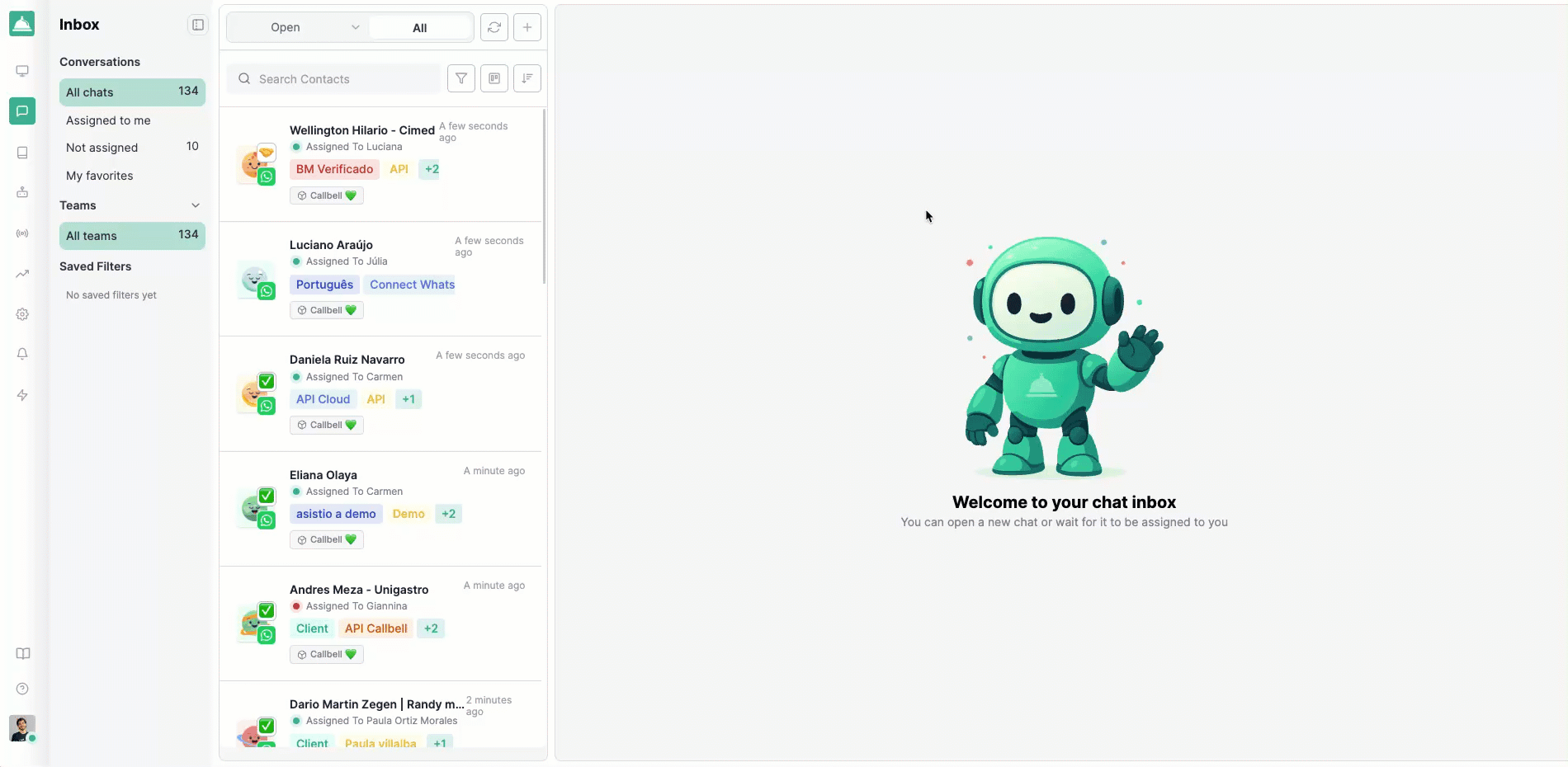This screenshot has width=1568, height=767.
Task: Switch to the board view icon
Action: click(x=494, y=78)
